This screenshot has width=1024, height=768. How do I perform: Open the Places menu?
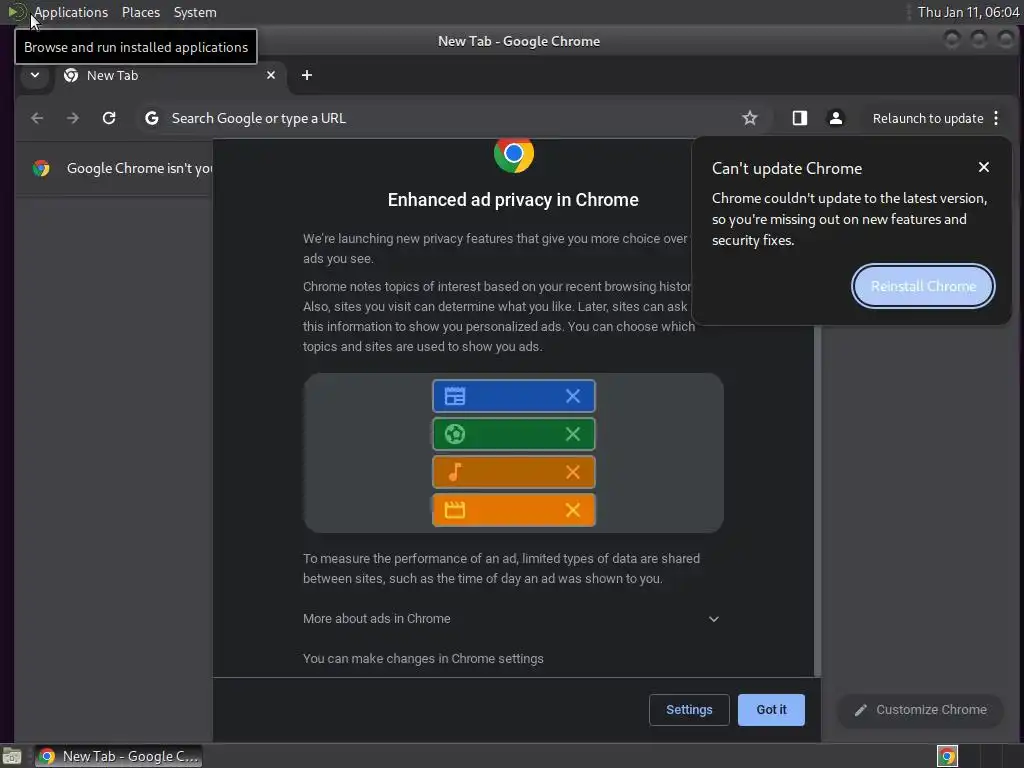(141, 12)
